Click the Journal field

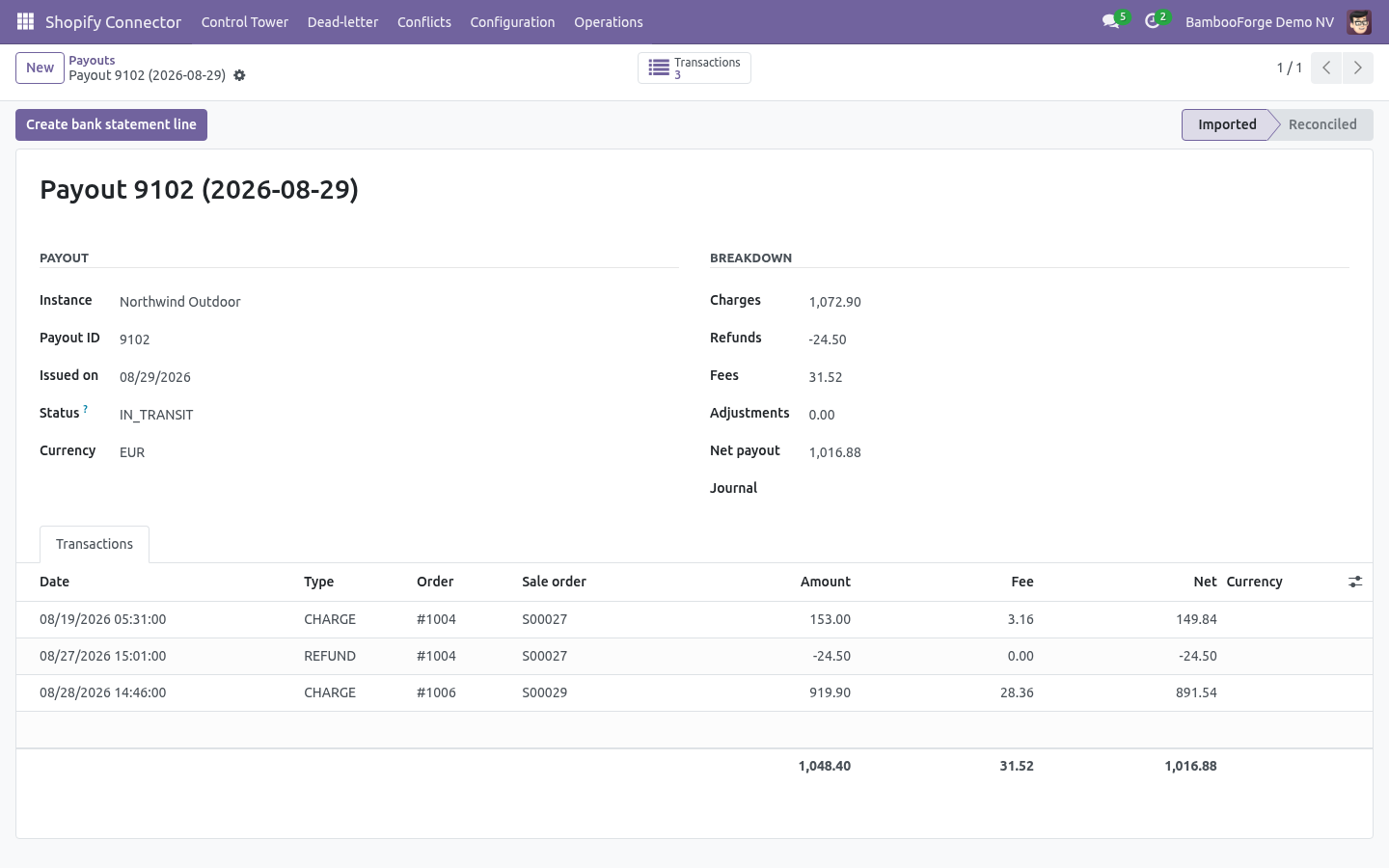click(1078, 489)
